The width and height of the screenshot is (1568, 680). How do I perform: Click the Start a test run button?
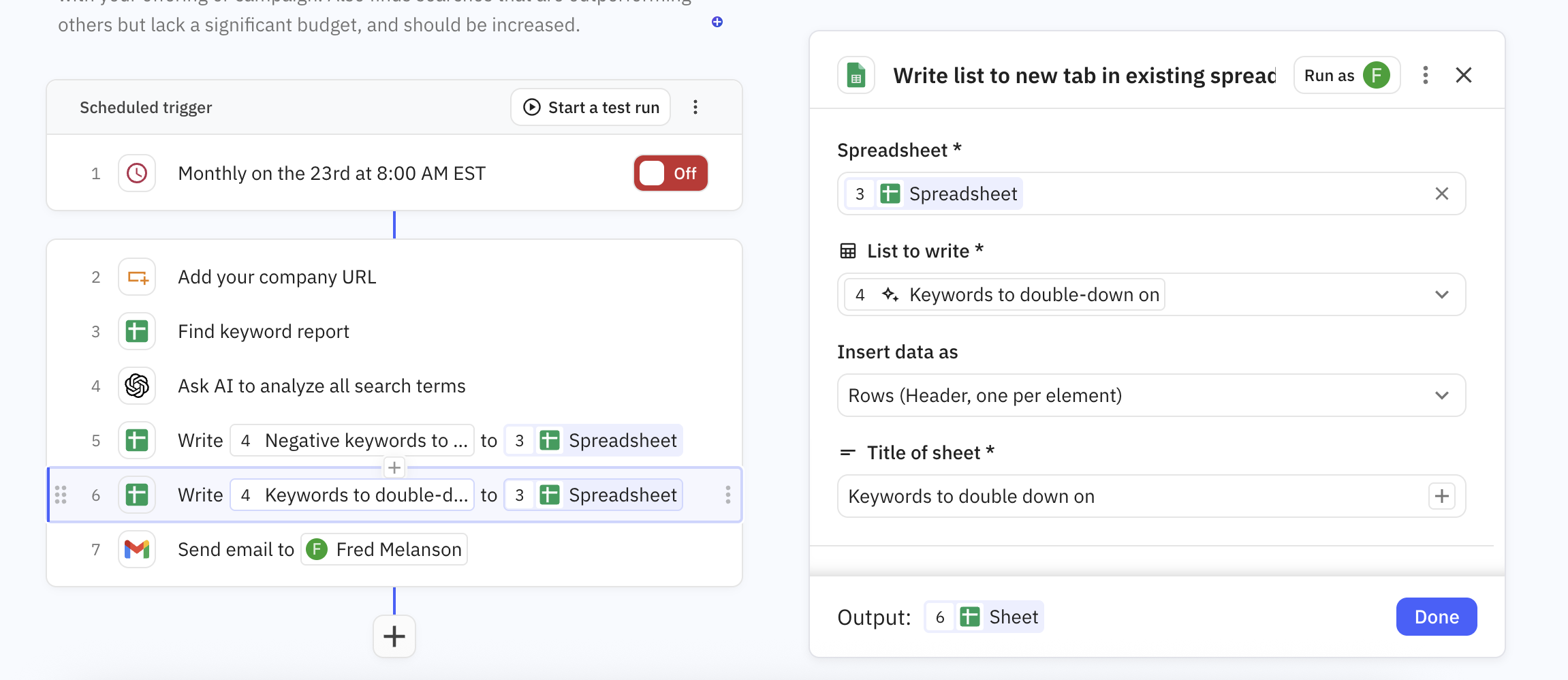click(x=591, y=107)
